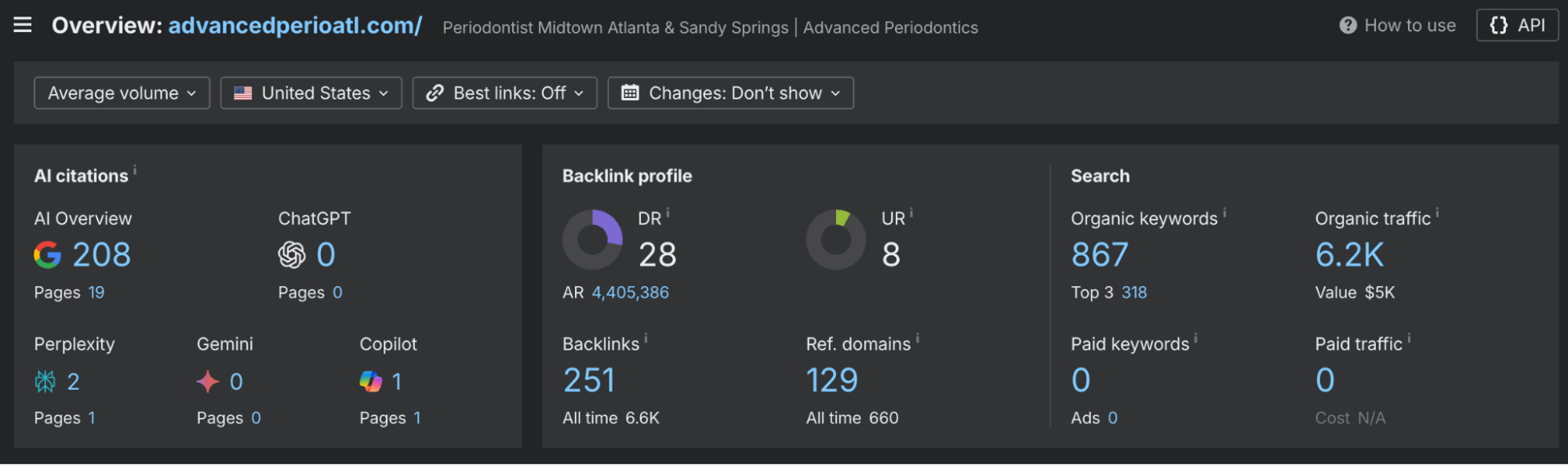Click the 6.2K Organic traffic value
The width and height of the screenshot is (1568, 465).
pyautogui.click(x=1349, y=255)
